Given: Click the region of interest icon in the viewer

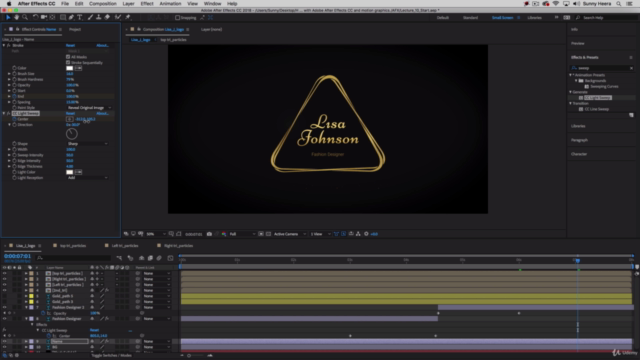Looking at the screenshot, I should 261,234.
